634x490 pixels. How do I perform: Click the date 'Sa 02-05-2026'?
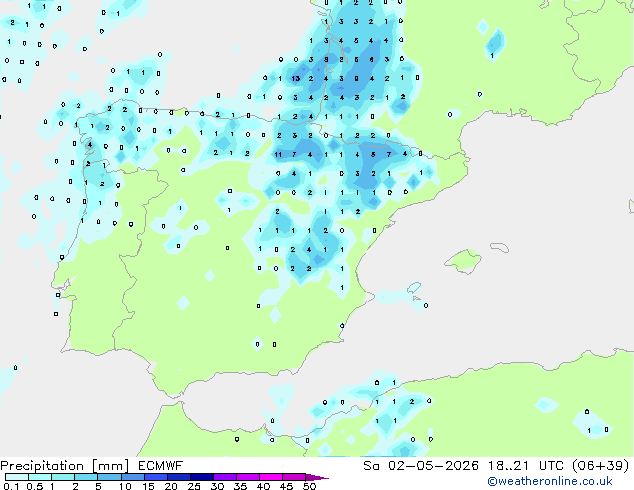coord(421,466)
